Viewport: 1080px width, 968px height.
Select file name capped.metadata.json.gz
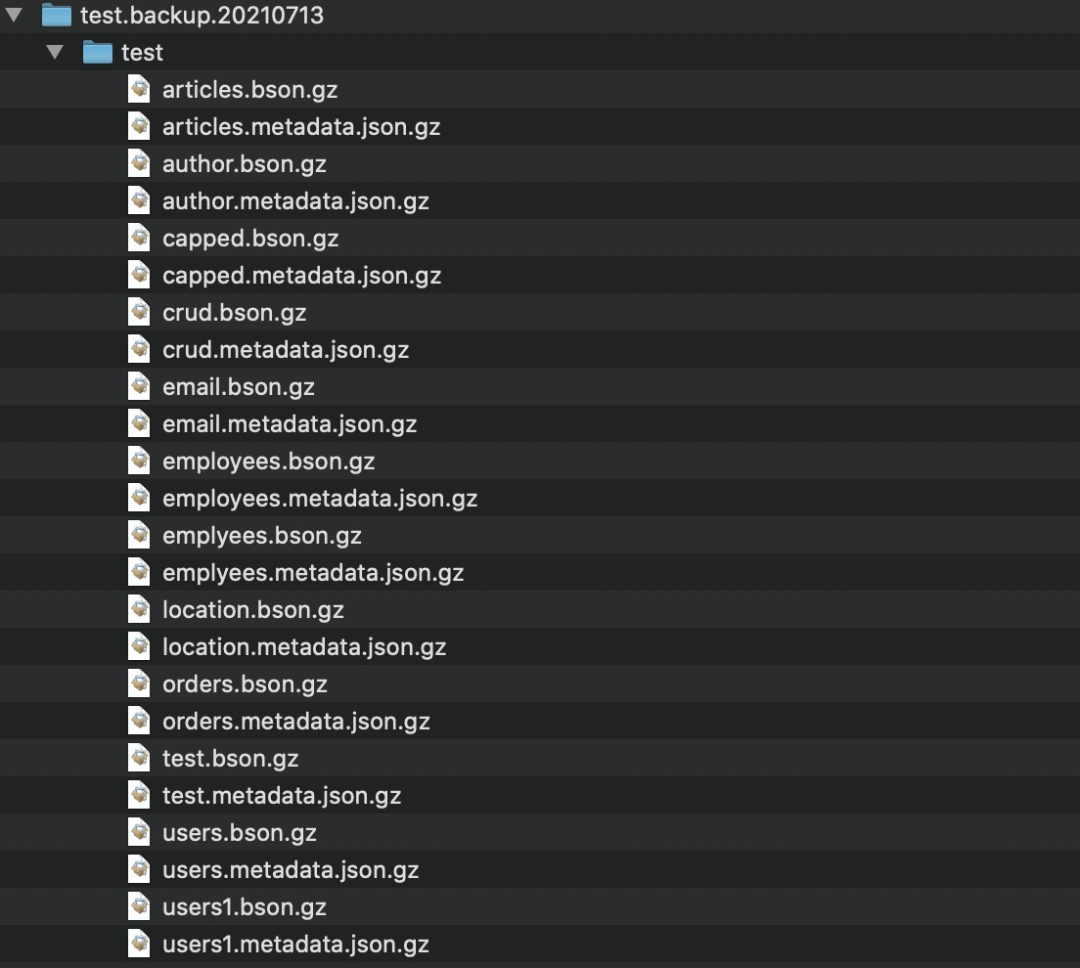(x=302, y=276)
